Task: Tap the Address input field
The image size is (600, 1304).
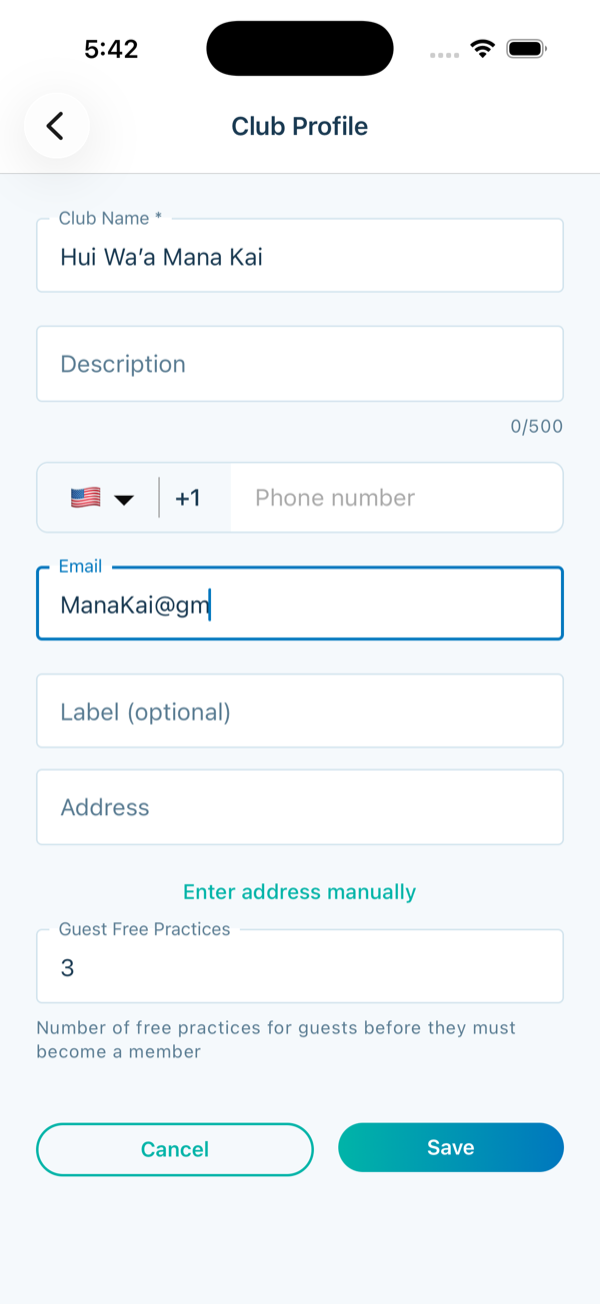Action: [300, 807]
